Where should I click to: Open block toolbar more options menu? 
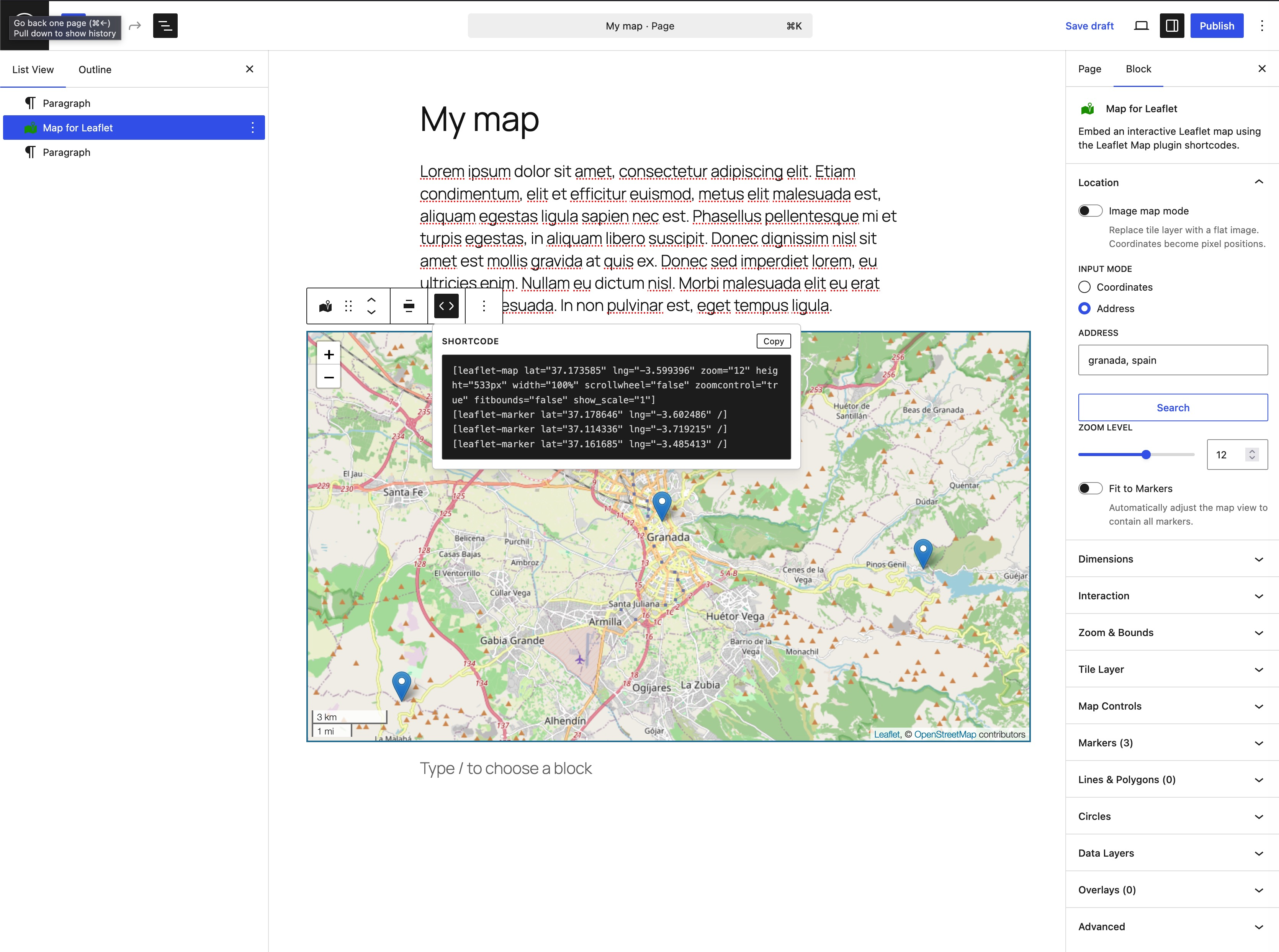(484, 306)
